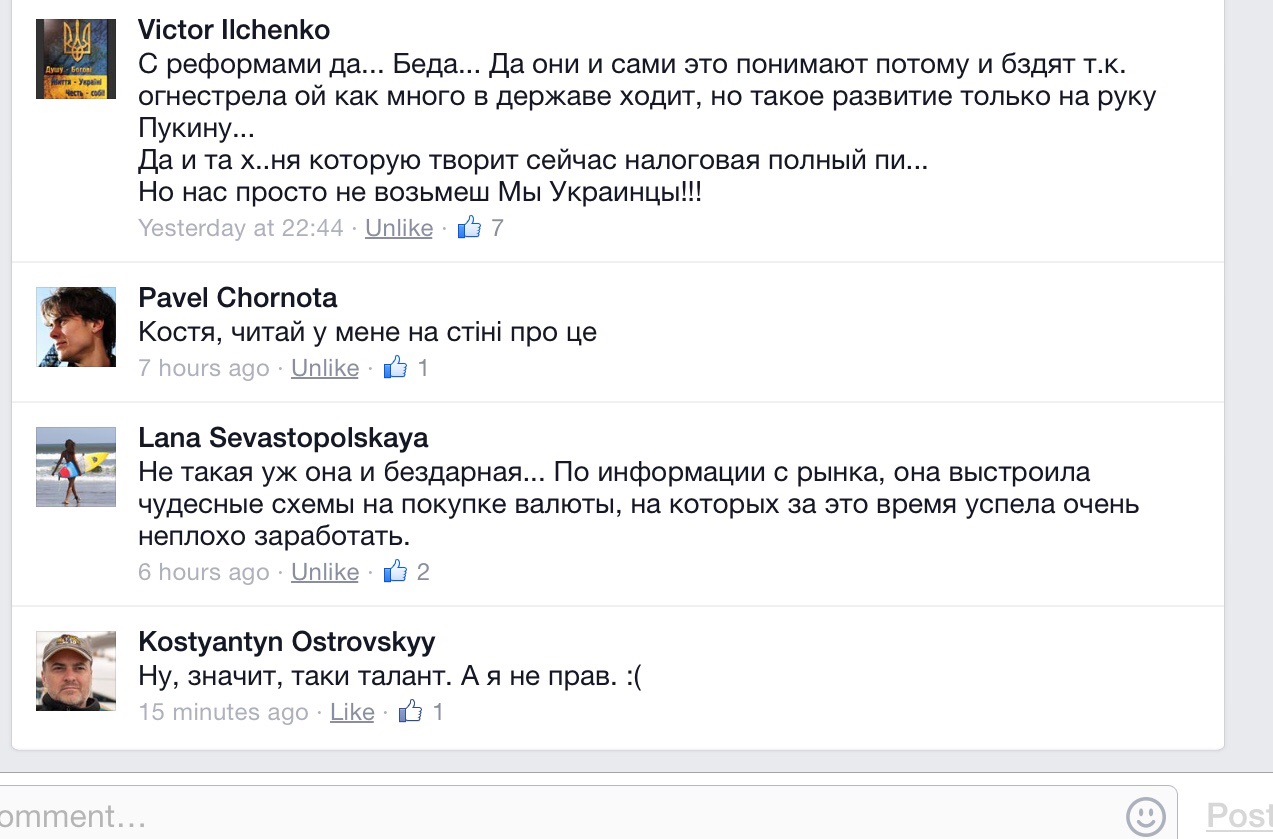Click Kostyantyn Ostrovskyy's profile photo

[76, 671]
